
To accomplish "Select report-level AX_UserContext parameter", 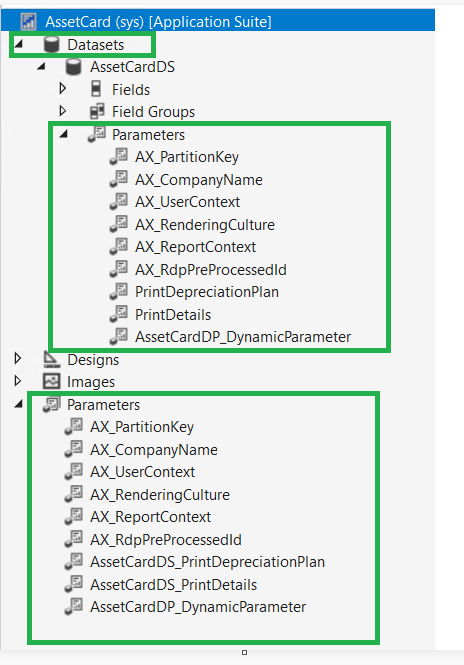I will [143, 472].
